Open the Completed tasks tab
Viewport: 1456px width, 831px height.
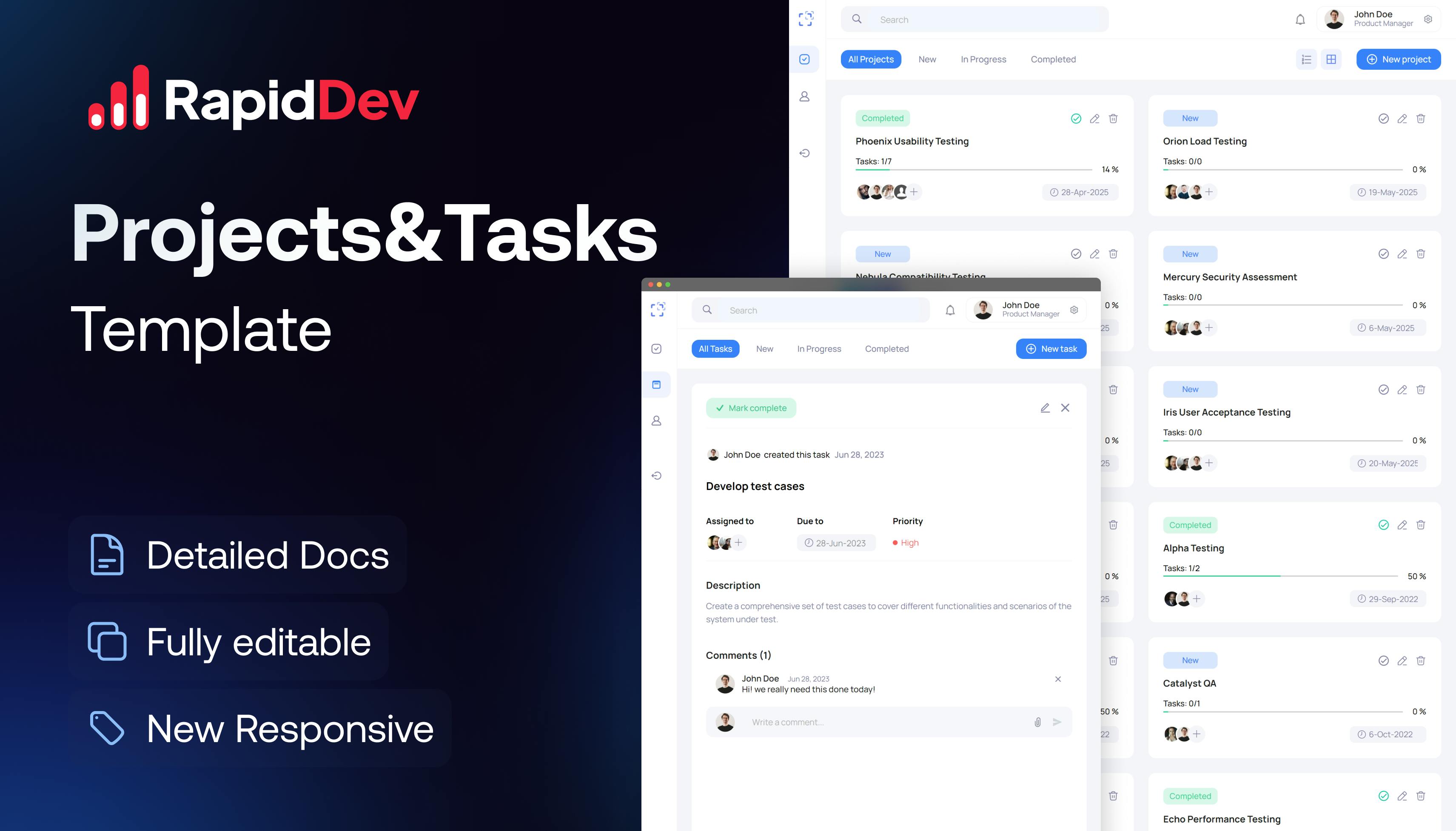(x=886, y=348)
